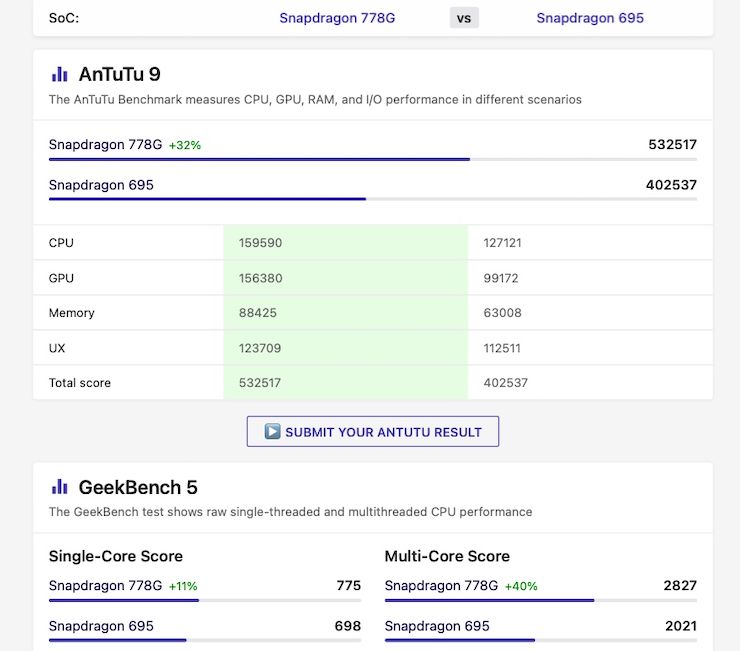Viewport: 740px width, 651px height.
Task: Click Snapdragon 695 single-core progress bar
Action: click(x=205, y=640)
